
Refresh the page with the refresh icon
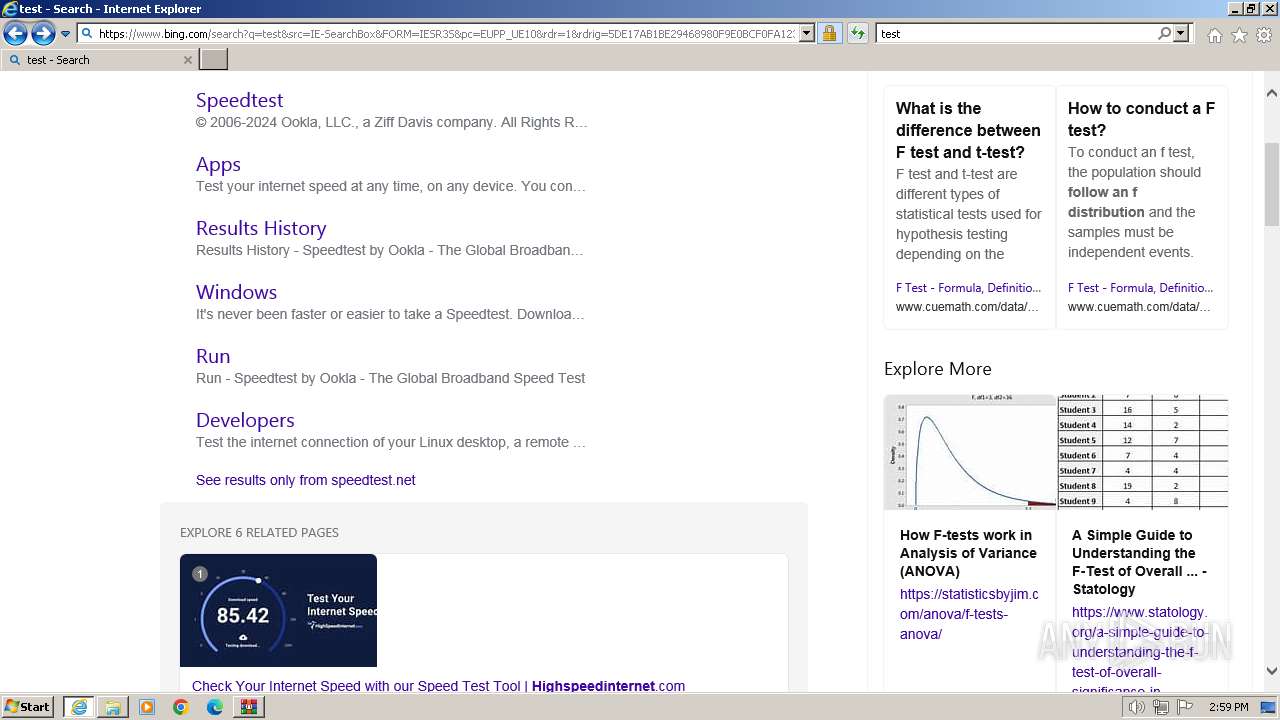pos(858,34)
